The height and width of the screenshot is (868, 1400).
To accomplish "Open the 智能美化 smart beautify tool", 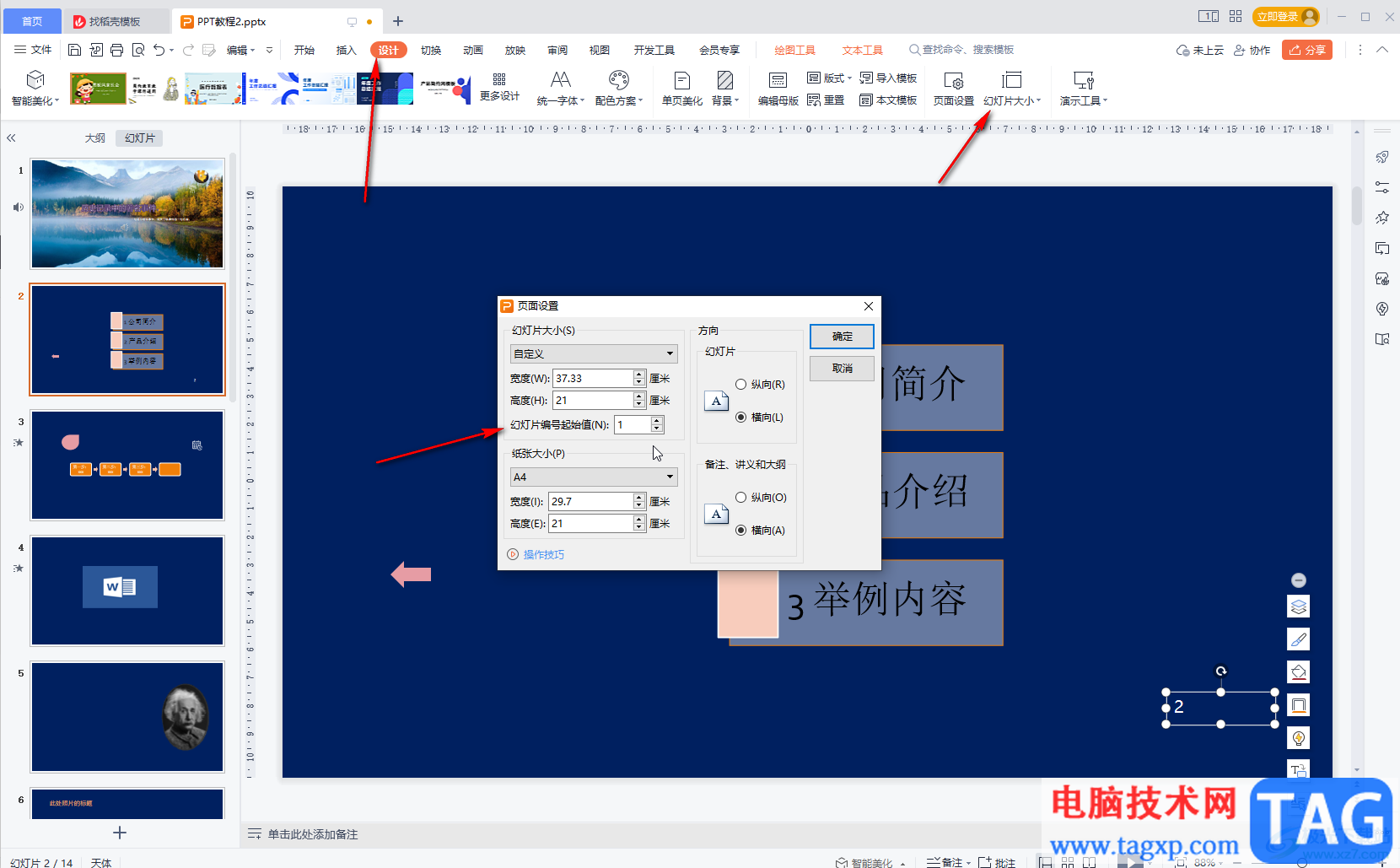I will (x=35, y=88).
